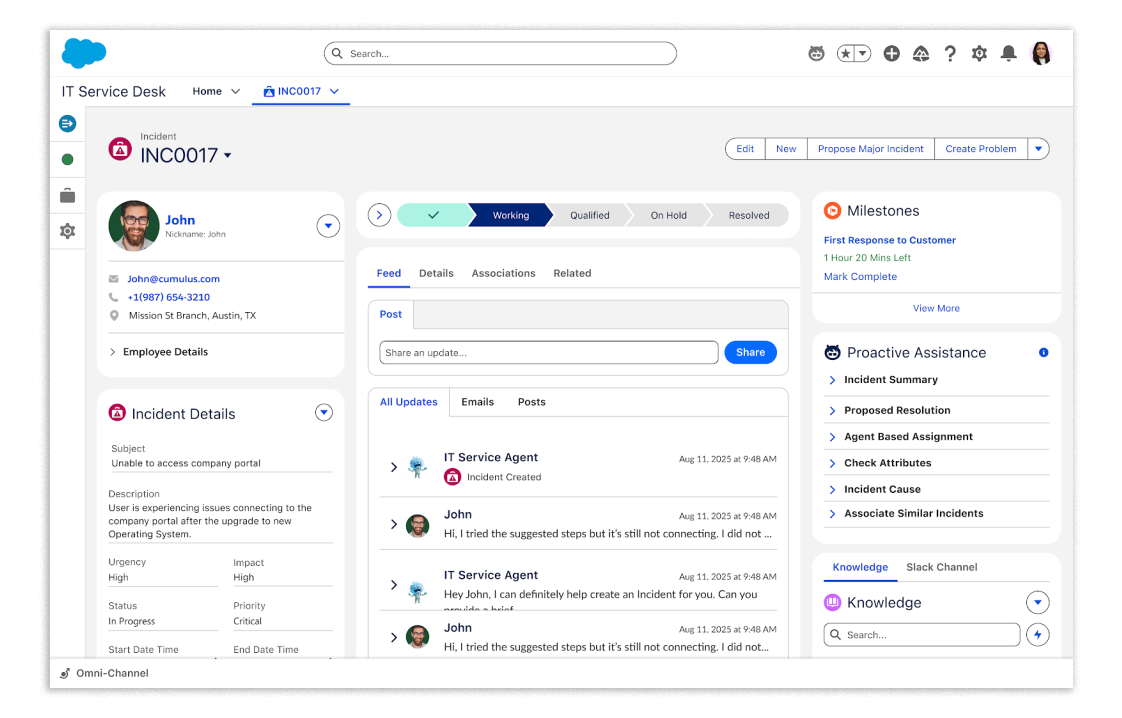Click the Edit button

point(745,149)
